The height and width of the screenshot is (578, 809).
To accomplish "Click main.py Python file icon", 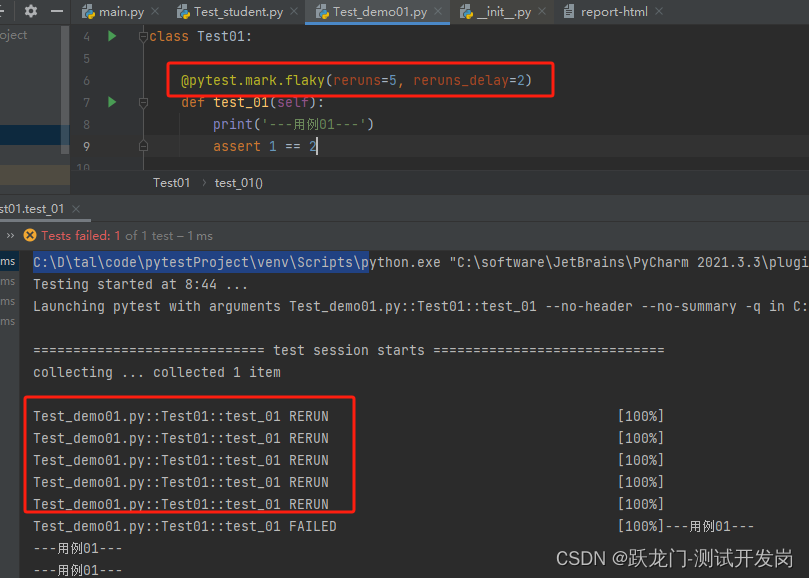I will [x=88, y=12].
